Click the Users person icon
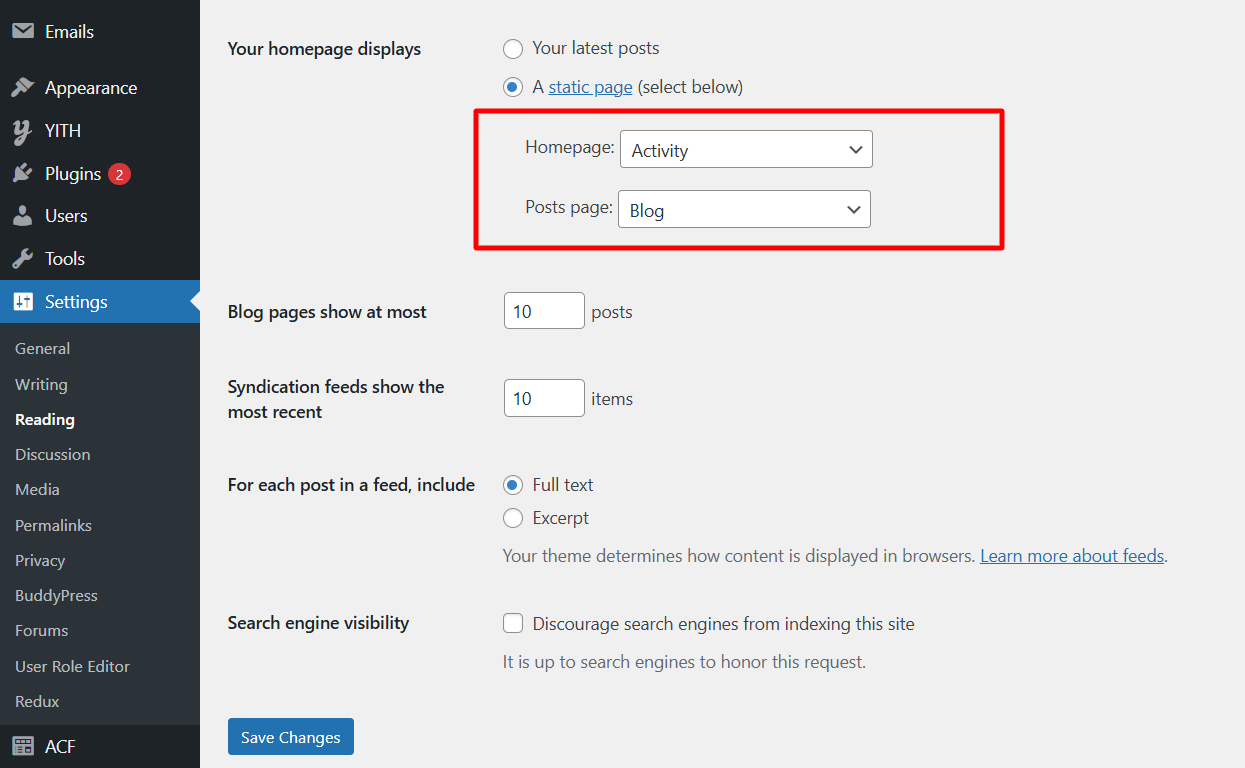The image size is (1245, 768). click(22, 216)
